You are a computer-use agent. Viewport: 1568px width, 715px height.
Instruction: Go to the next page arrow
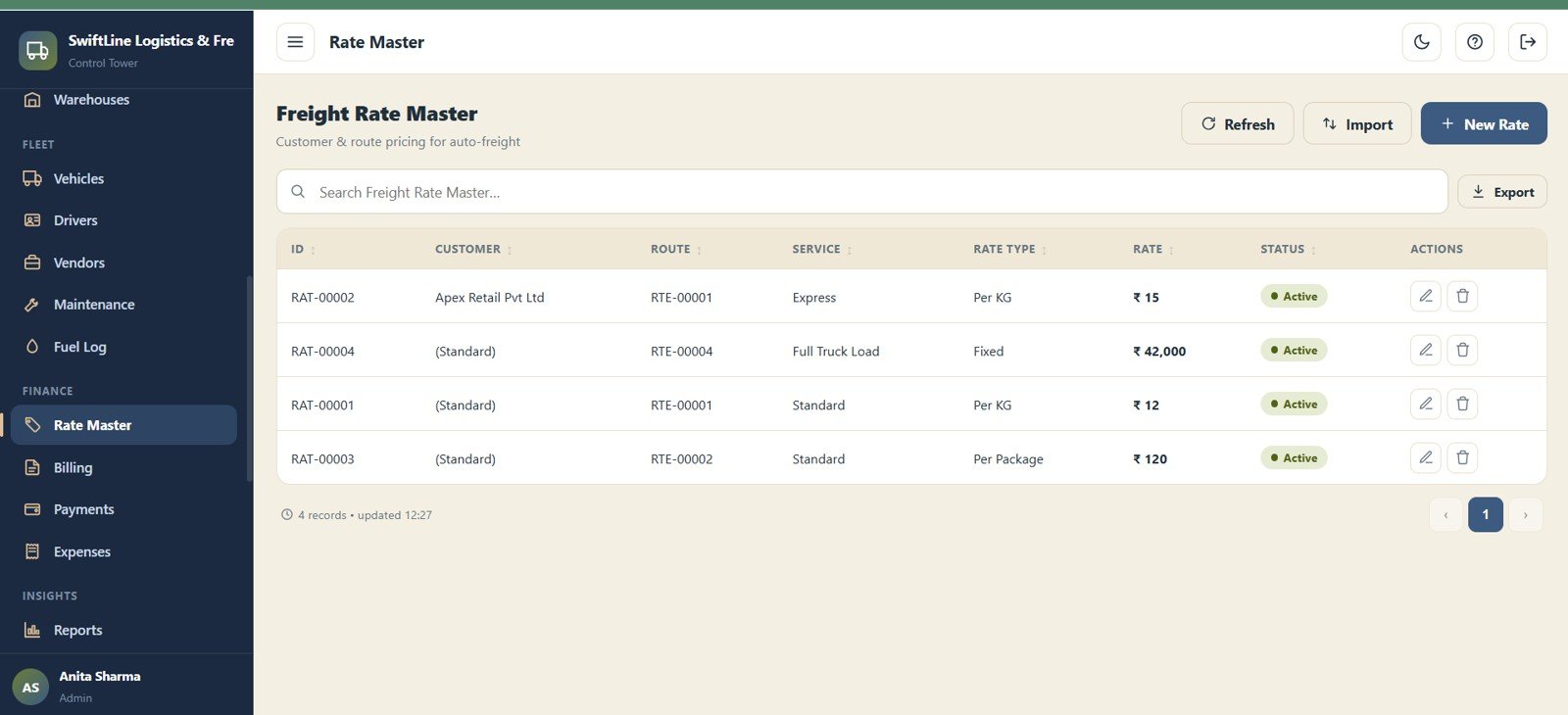(1525, 514)
